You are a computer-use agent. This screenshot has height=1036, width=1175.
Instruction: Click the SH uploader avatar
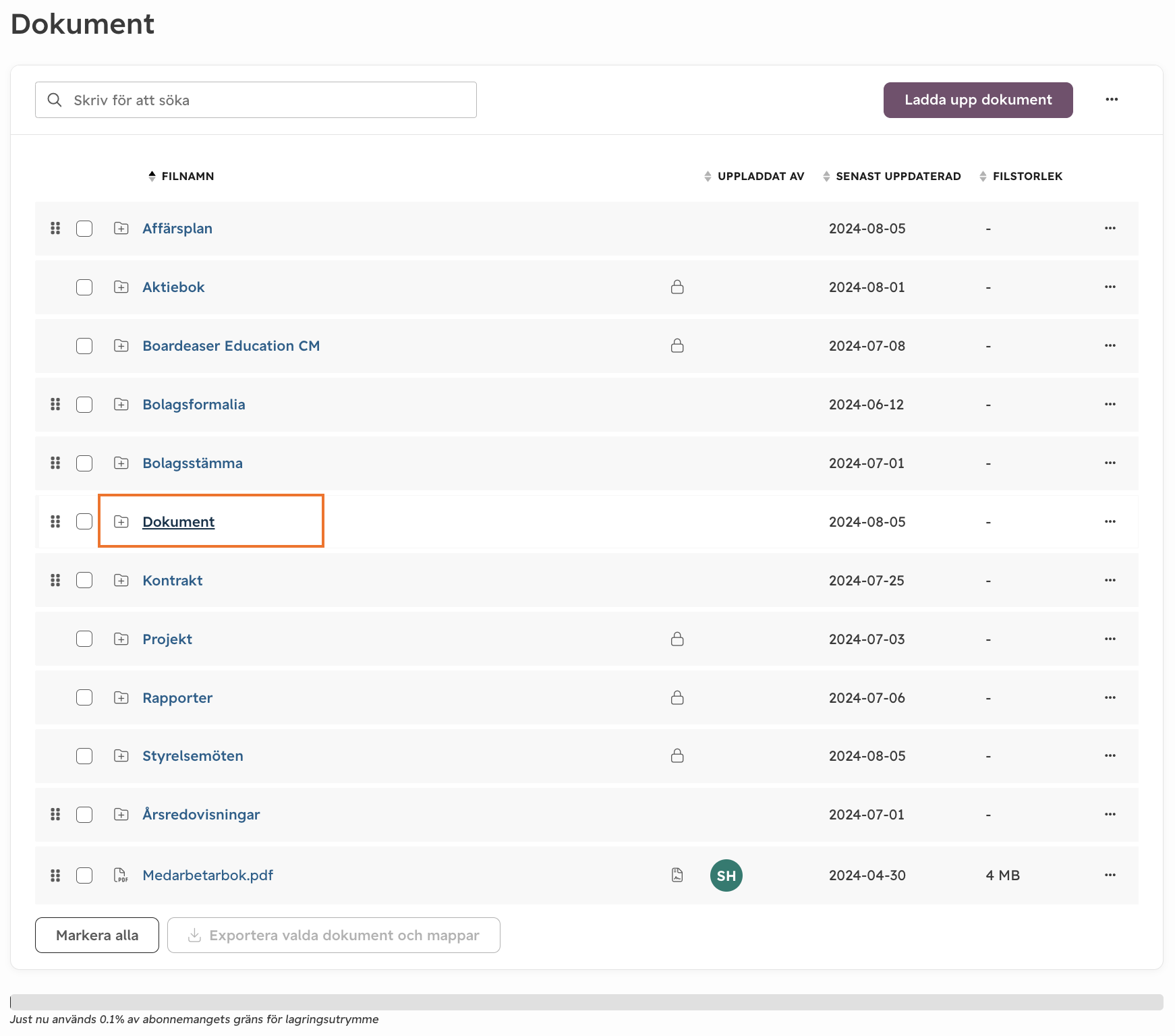tap(726, 875)
